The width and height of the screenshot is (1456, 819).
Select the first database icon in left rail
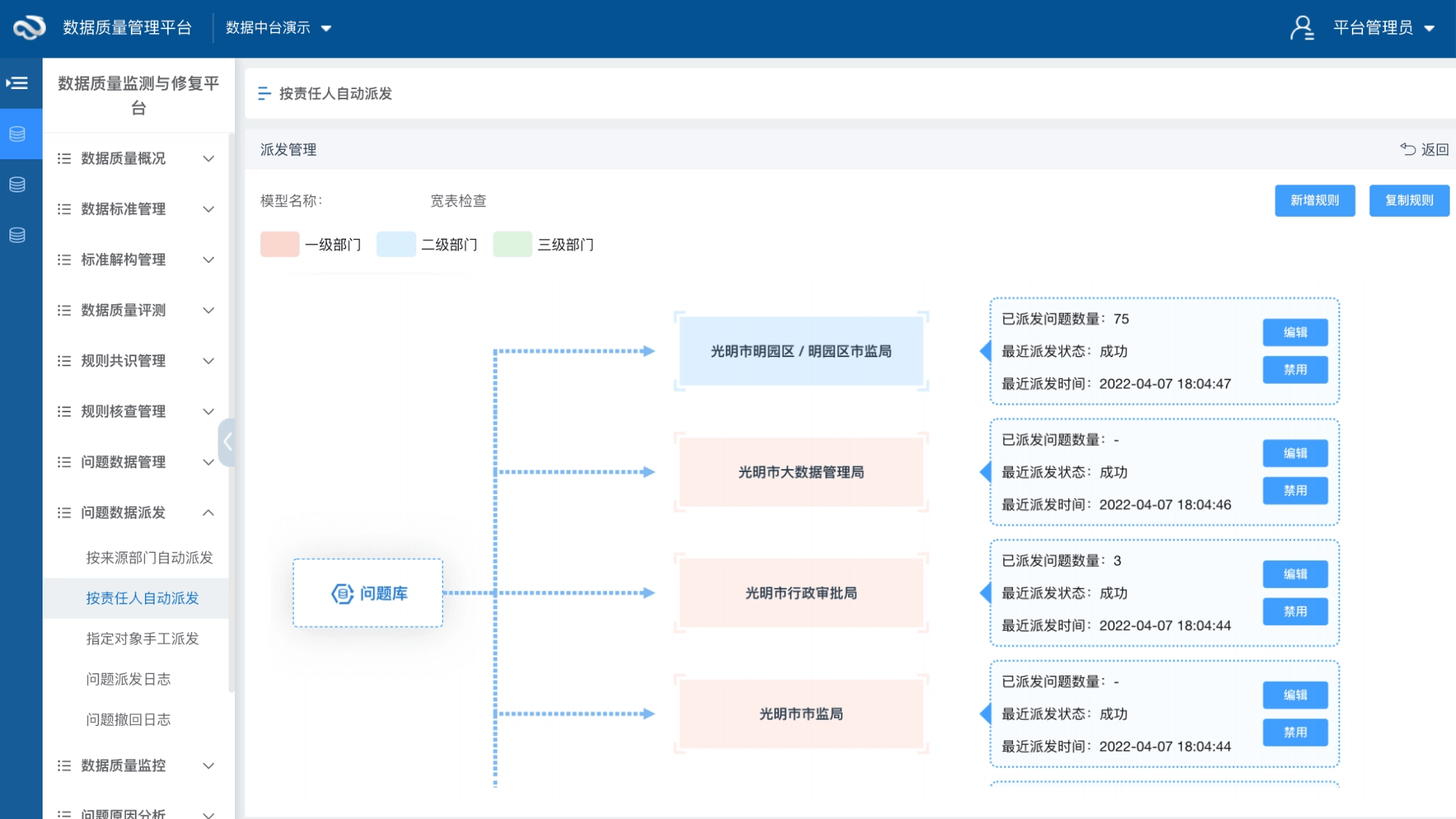click(17, 134)
